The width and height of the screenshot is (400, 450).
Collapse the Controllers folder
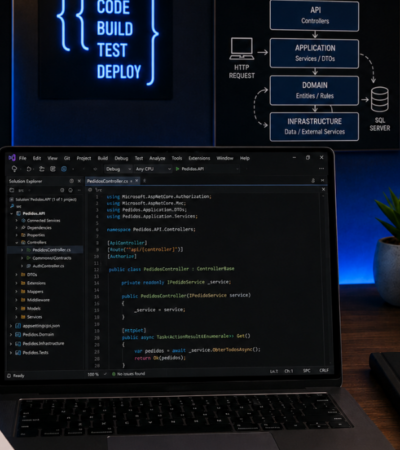coord(17,242)
